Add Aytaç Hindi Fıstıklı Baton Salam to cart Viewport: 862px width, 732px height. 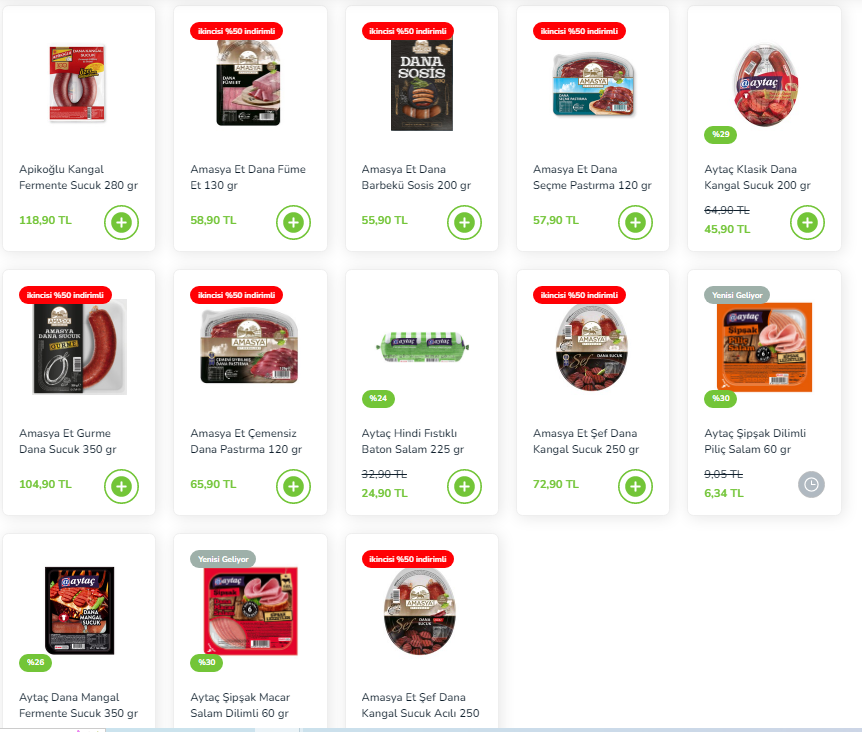point(464,486)
